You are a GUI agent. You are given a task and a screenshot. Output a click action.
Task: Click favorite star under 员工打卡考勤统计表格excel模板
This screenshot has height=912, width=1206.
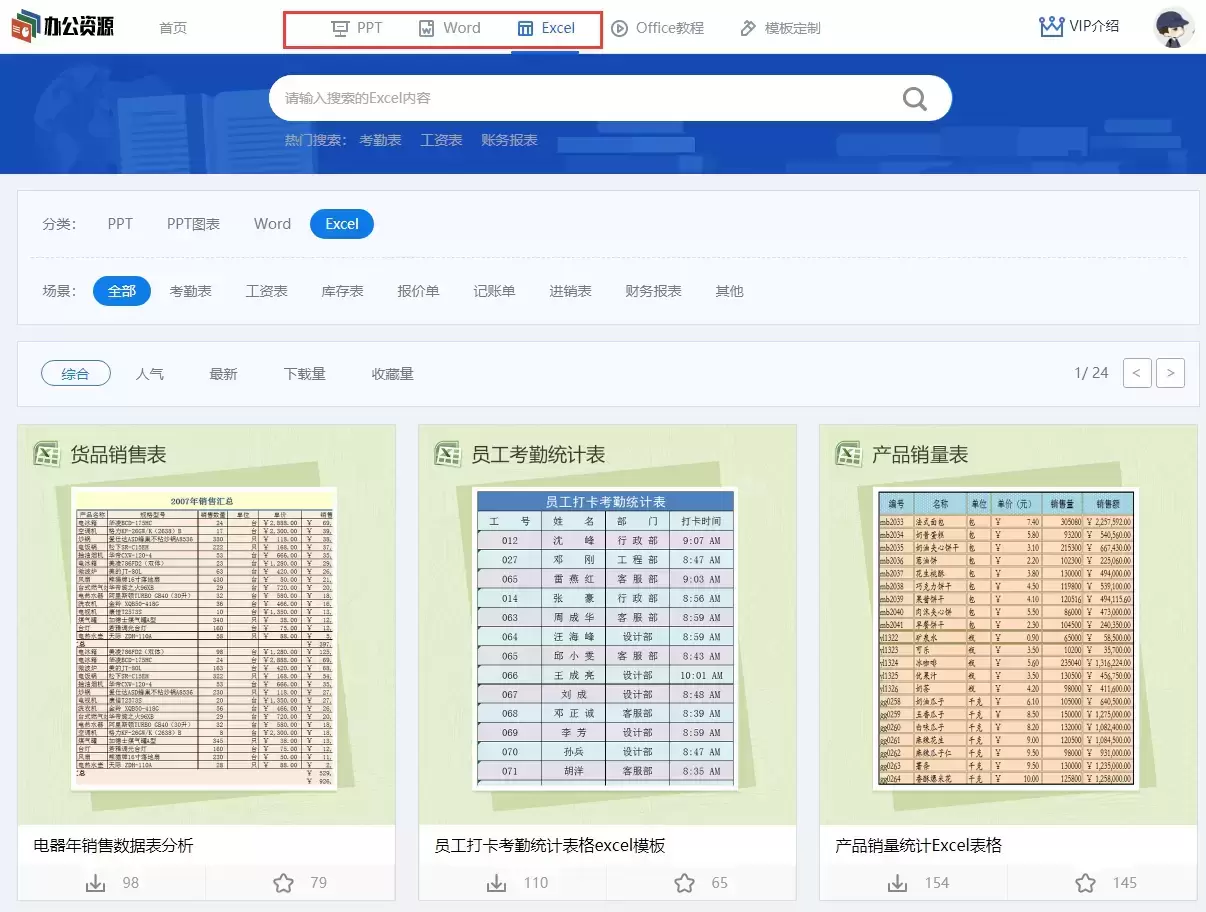(x=684, y=883)
